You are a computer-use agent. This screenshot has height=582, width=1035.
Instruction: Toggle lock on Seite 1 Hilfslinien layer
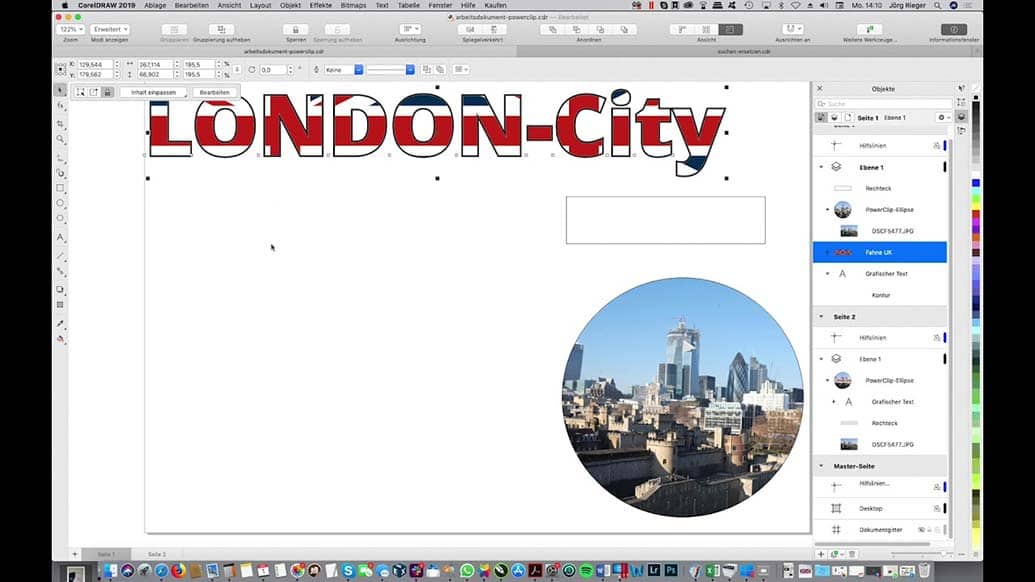pyautogui.click(x=936, y=146)
